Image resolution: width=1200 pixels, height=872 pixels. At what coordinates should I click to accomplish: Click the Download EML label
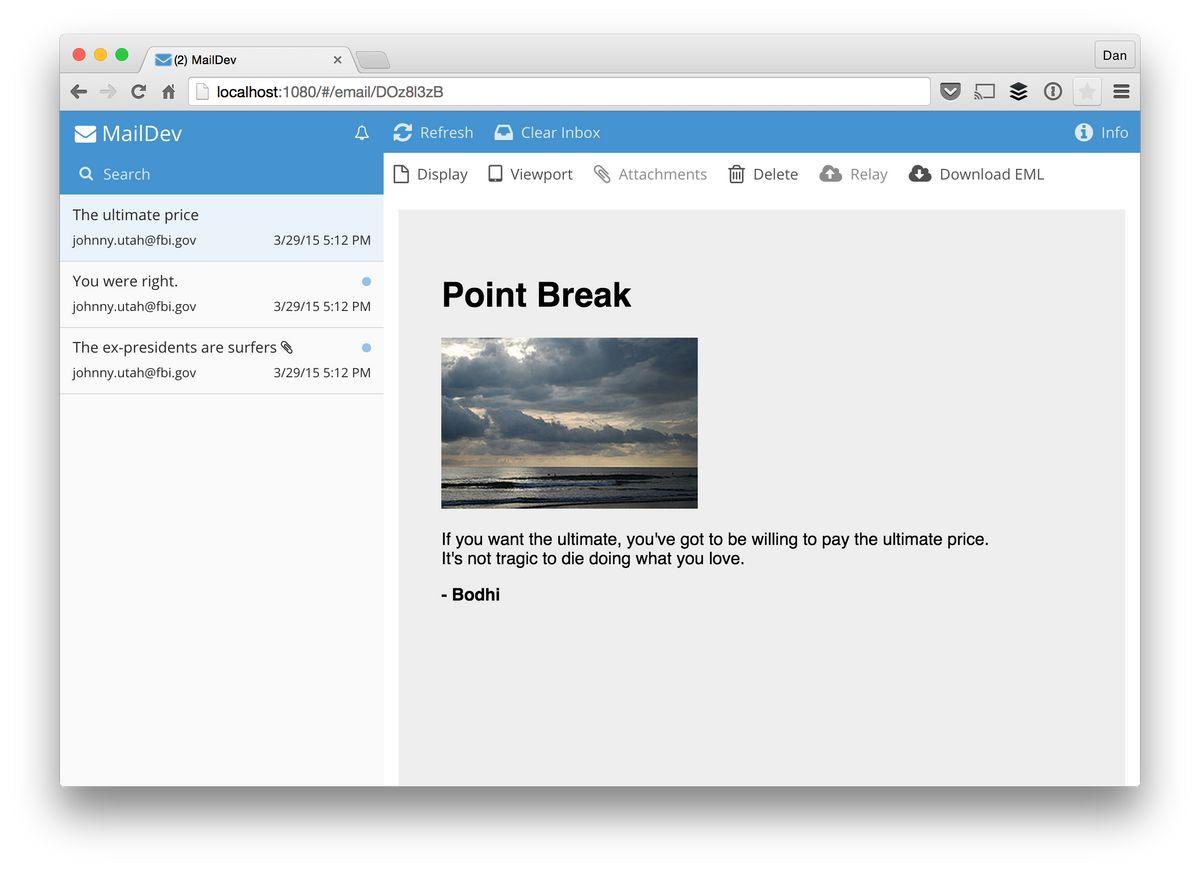point(992,174)
